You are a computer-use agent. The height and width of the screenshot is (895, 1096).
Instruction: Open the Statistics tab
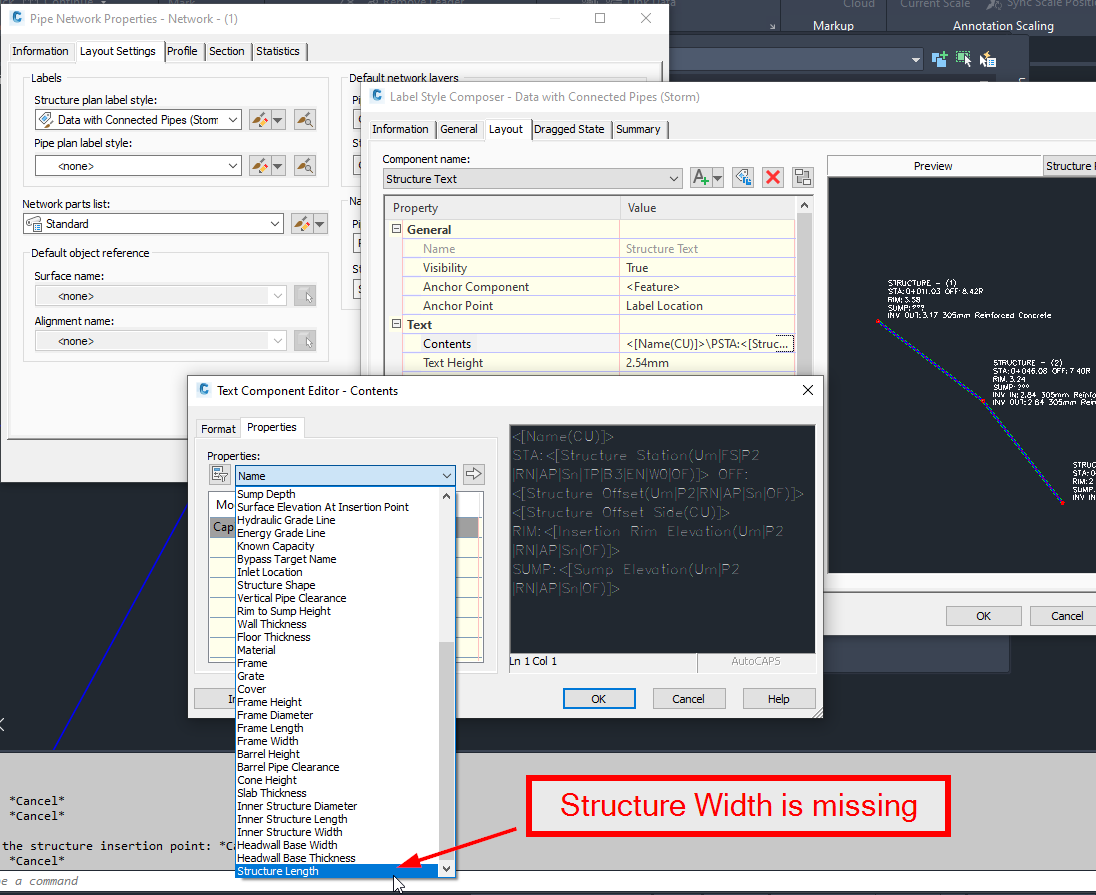point(278,51)
